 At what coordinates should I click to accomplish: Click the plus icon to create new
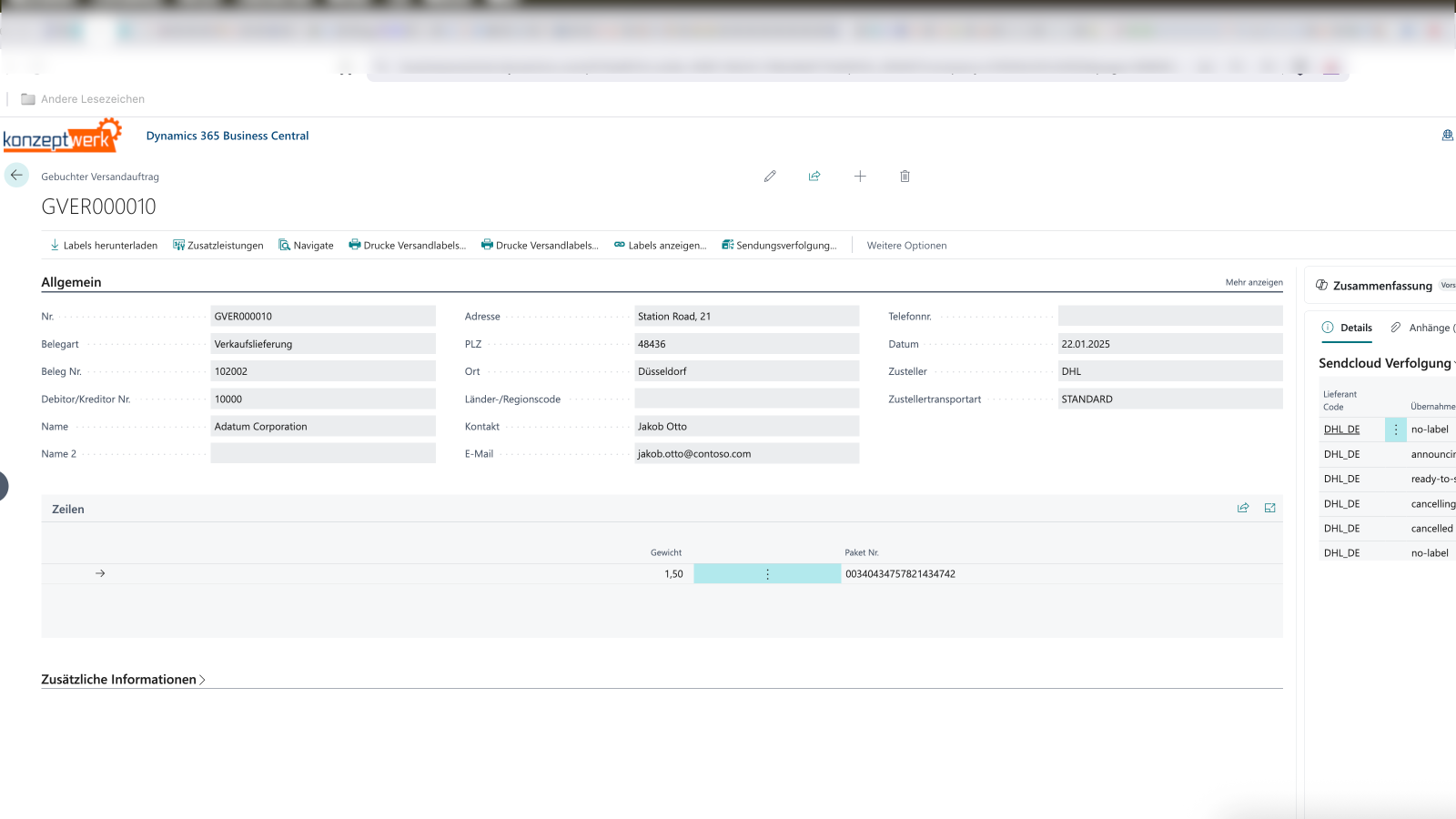[x=860, y=177]
